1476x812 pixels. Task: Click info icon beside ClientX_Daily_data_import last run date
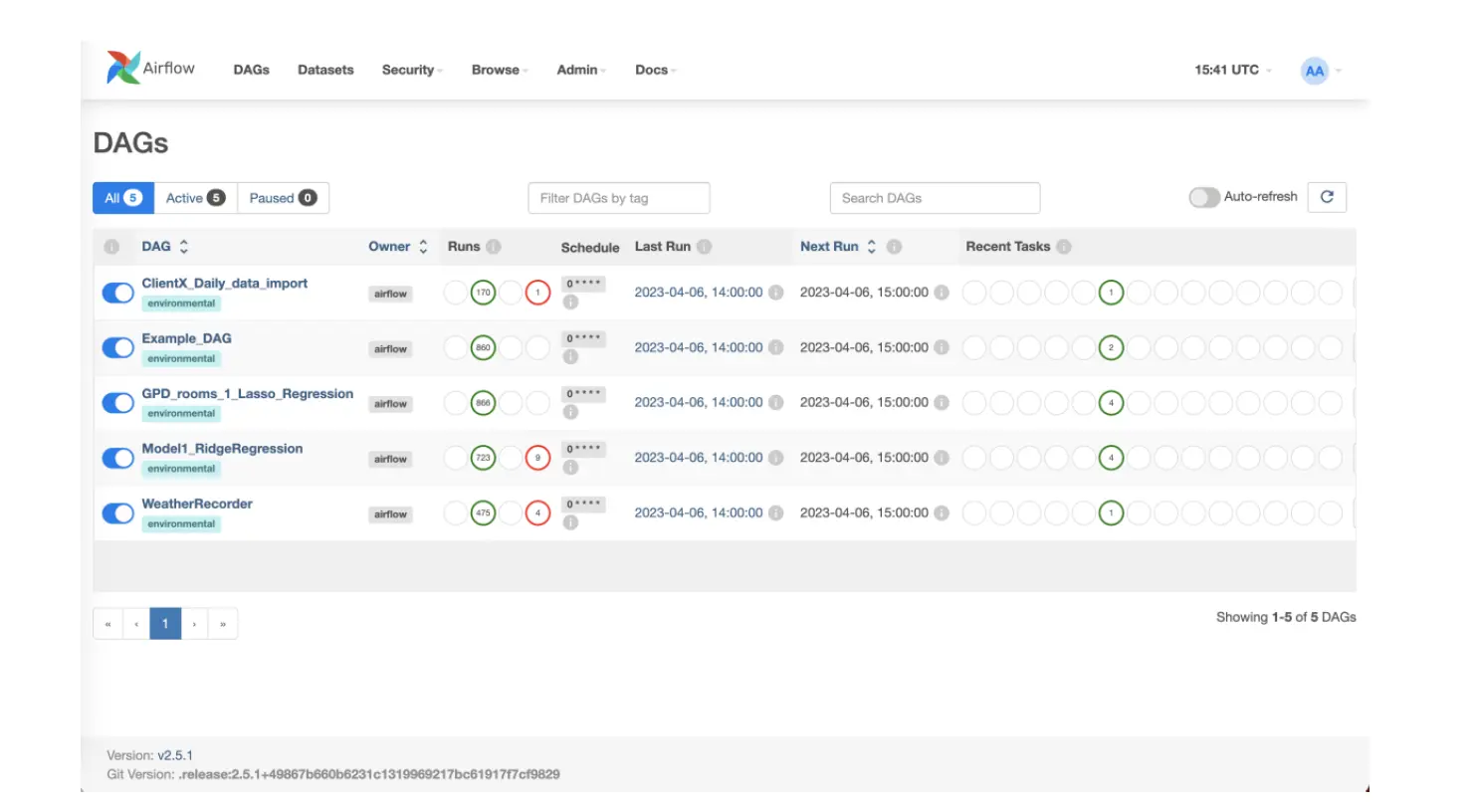(776, 293)
